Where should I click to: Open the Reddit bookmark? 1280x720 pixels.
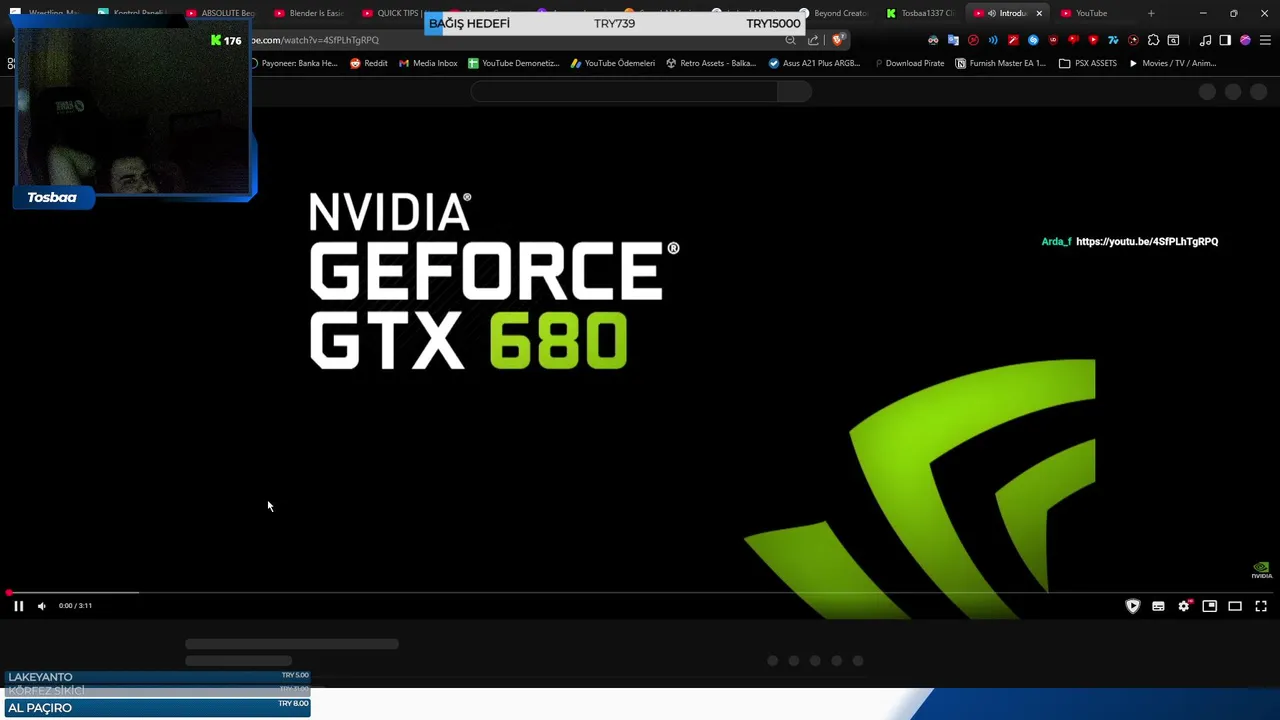coord(368,63)
